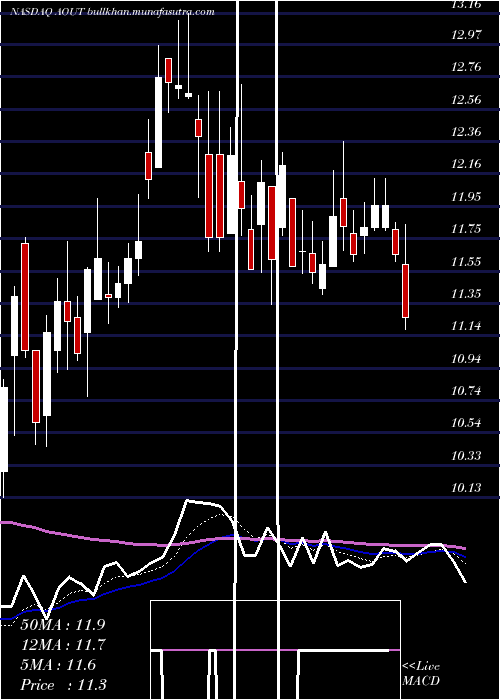Image resolution: width=500 pixels, height=700 pixels.
Task: Click the 5MA : 11.6 legend value
Action: click(x=58, y=665)
